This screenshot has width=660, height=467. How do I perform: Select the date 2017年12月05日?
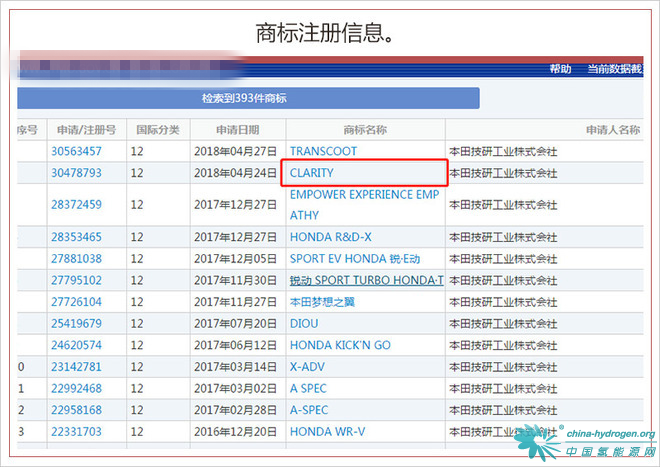(235, 259)
